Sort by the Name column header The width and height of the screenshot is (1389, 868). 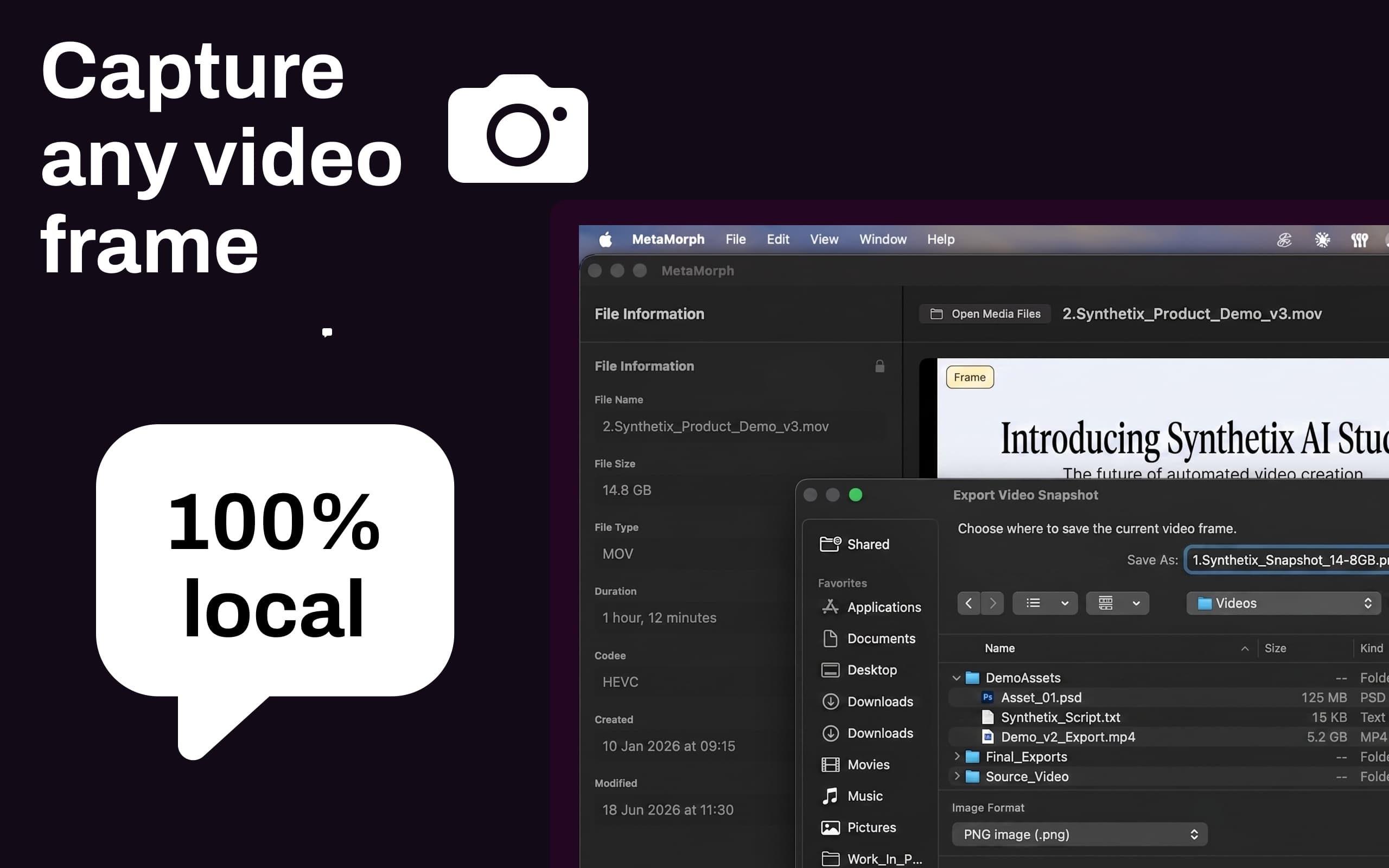[999, 648]
